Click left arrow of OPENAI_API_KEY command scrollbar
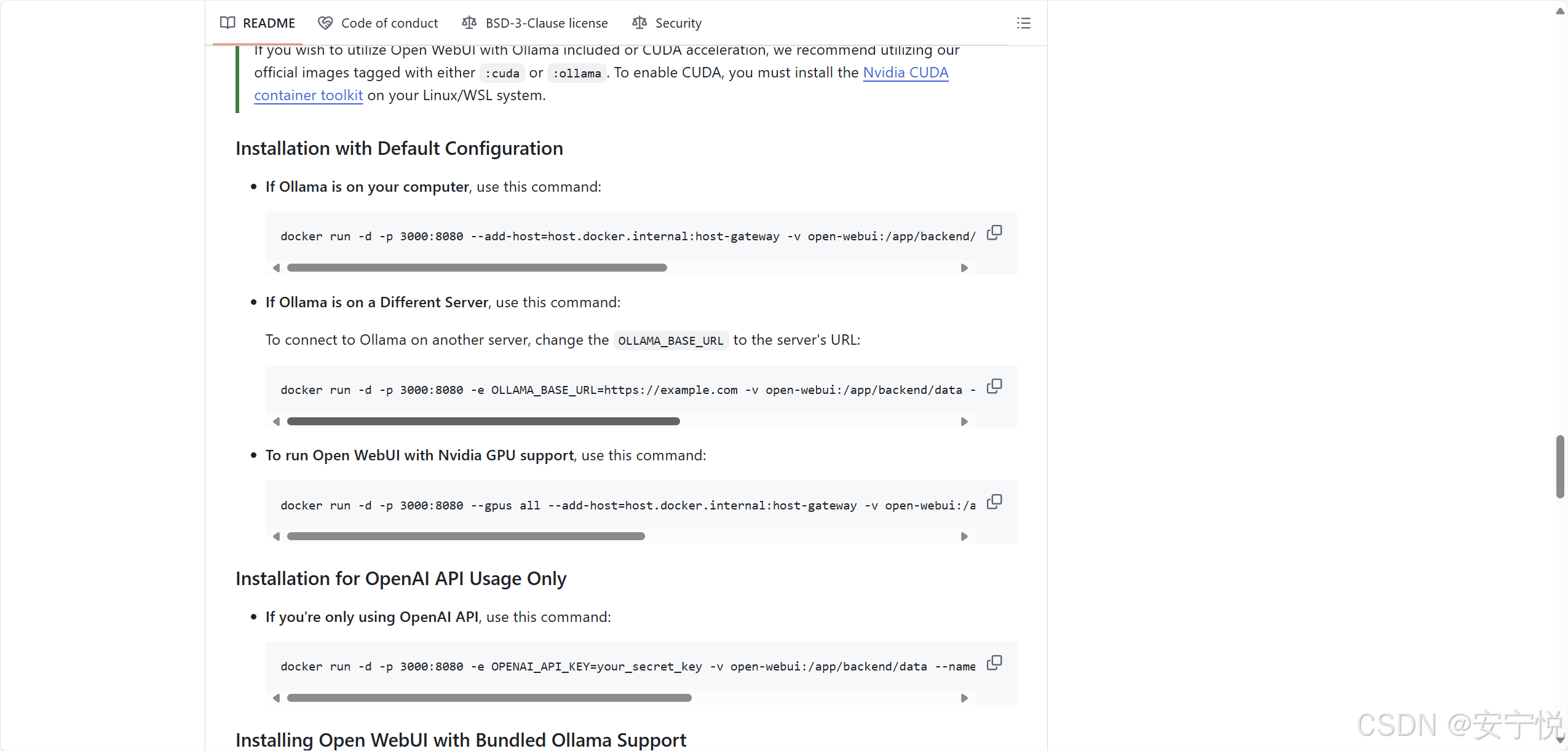 277,698
